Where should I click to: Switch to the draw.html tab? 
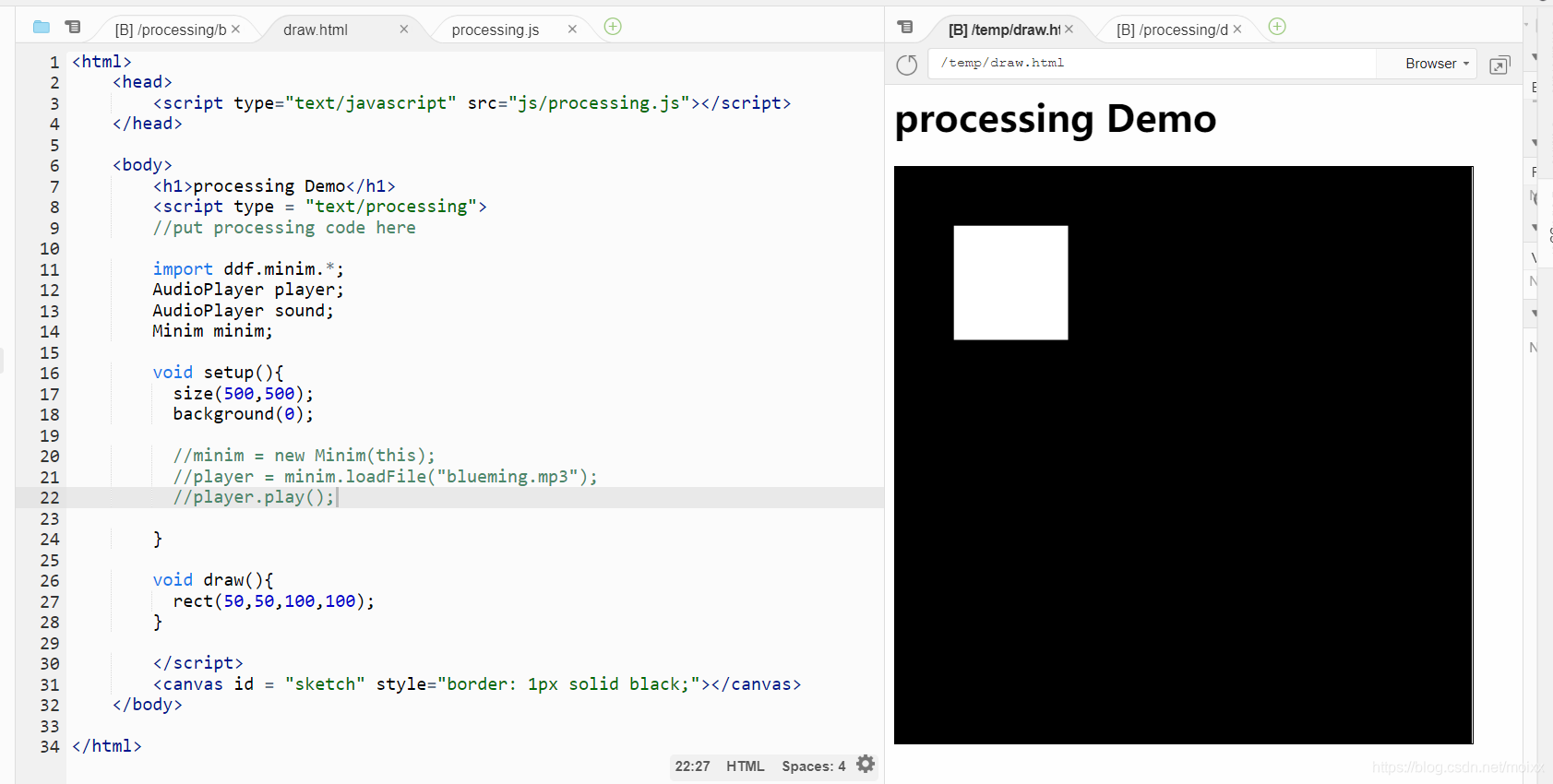pos(316,30)
